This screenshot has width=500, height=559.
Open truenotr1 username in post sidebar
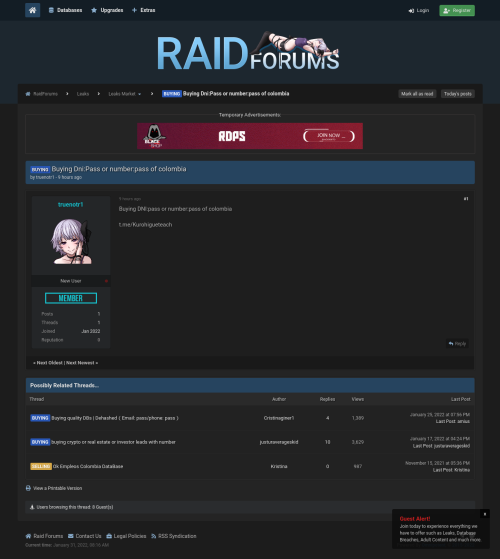click(71, 205)
